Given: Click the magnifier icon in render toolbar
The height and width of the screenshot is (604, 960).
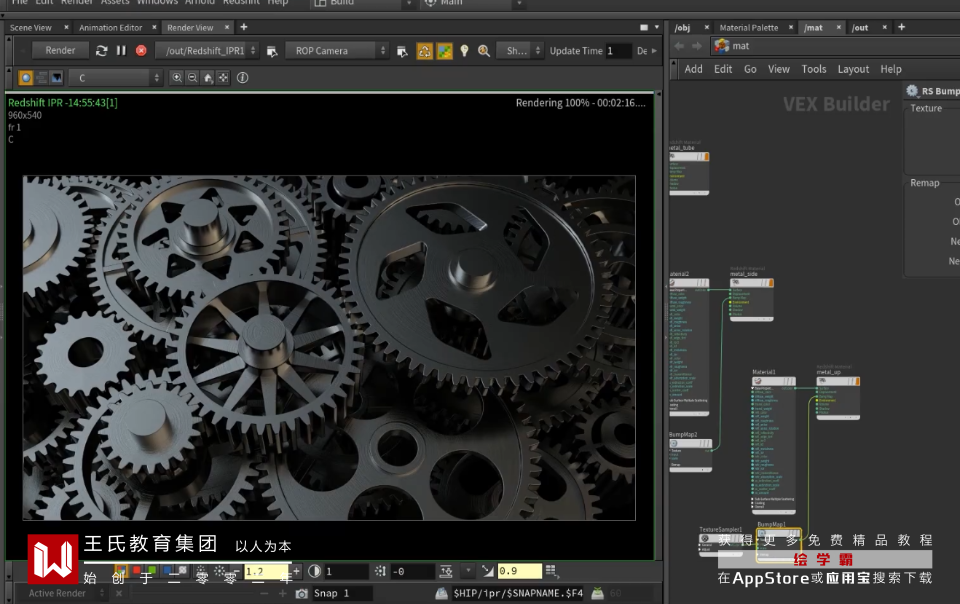Looking at the screenshot, I should [484, 50].
